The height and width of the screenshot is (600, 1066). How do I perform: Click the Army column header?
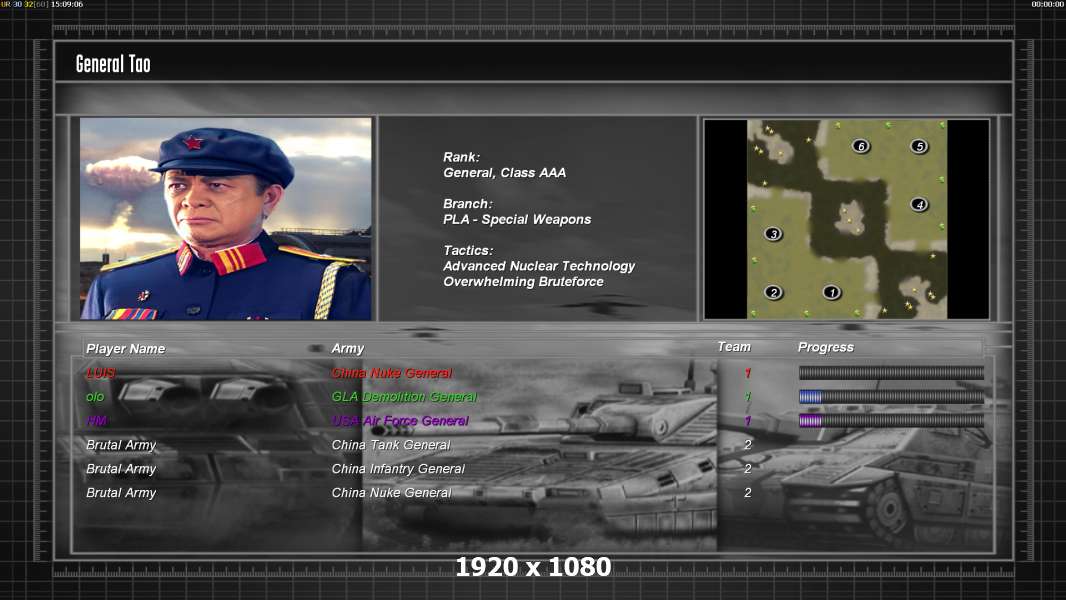[x=347, y=349]
